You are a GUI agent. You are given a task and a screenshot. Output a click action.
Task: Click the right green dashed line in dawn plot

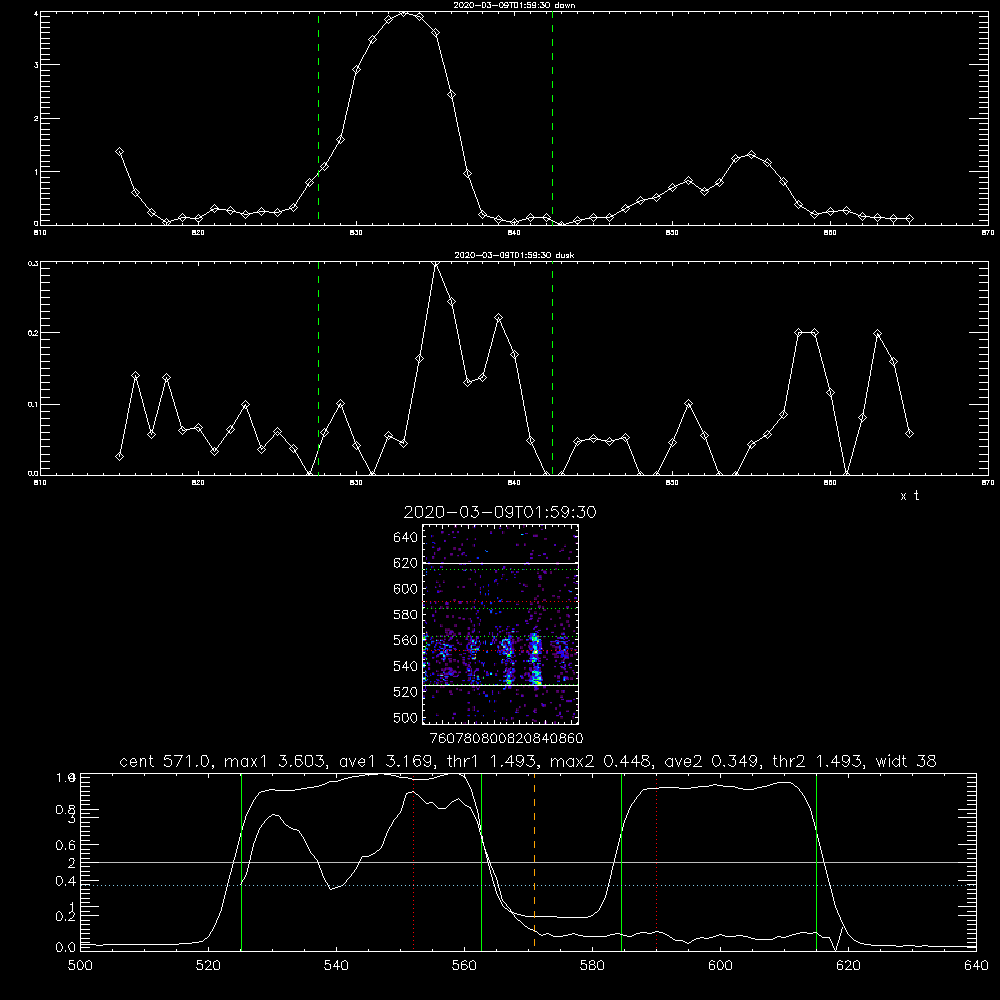552,118
